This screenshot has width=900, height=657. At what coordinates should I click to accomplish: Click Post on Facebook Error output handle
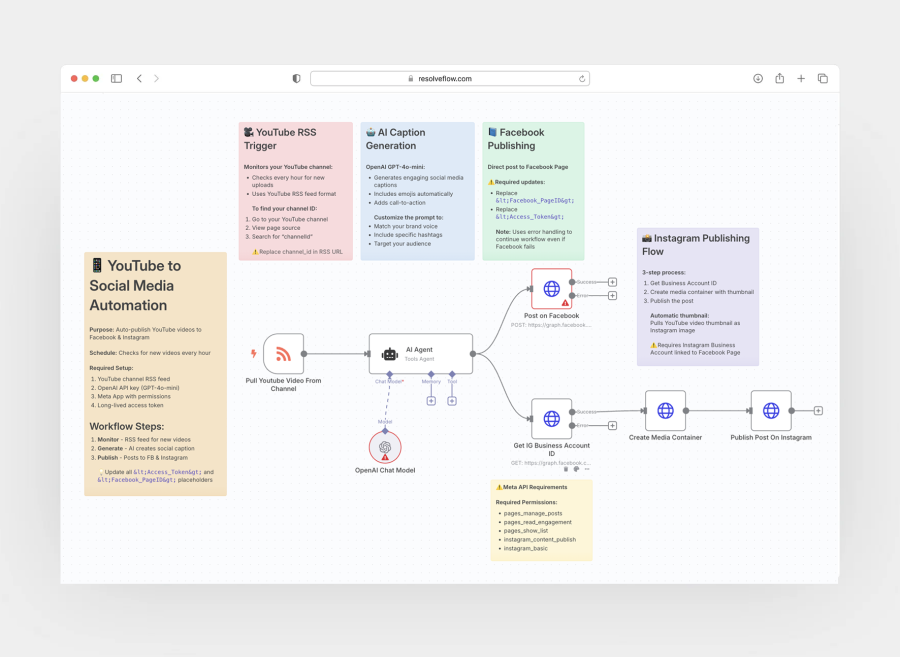coord(572,296)
